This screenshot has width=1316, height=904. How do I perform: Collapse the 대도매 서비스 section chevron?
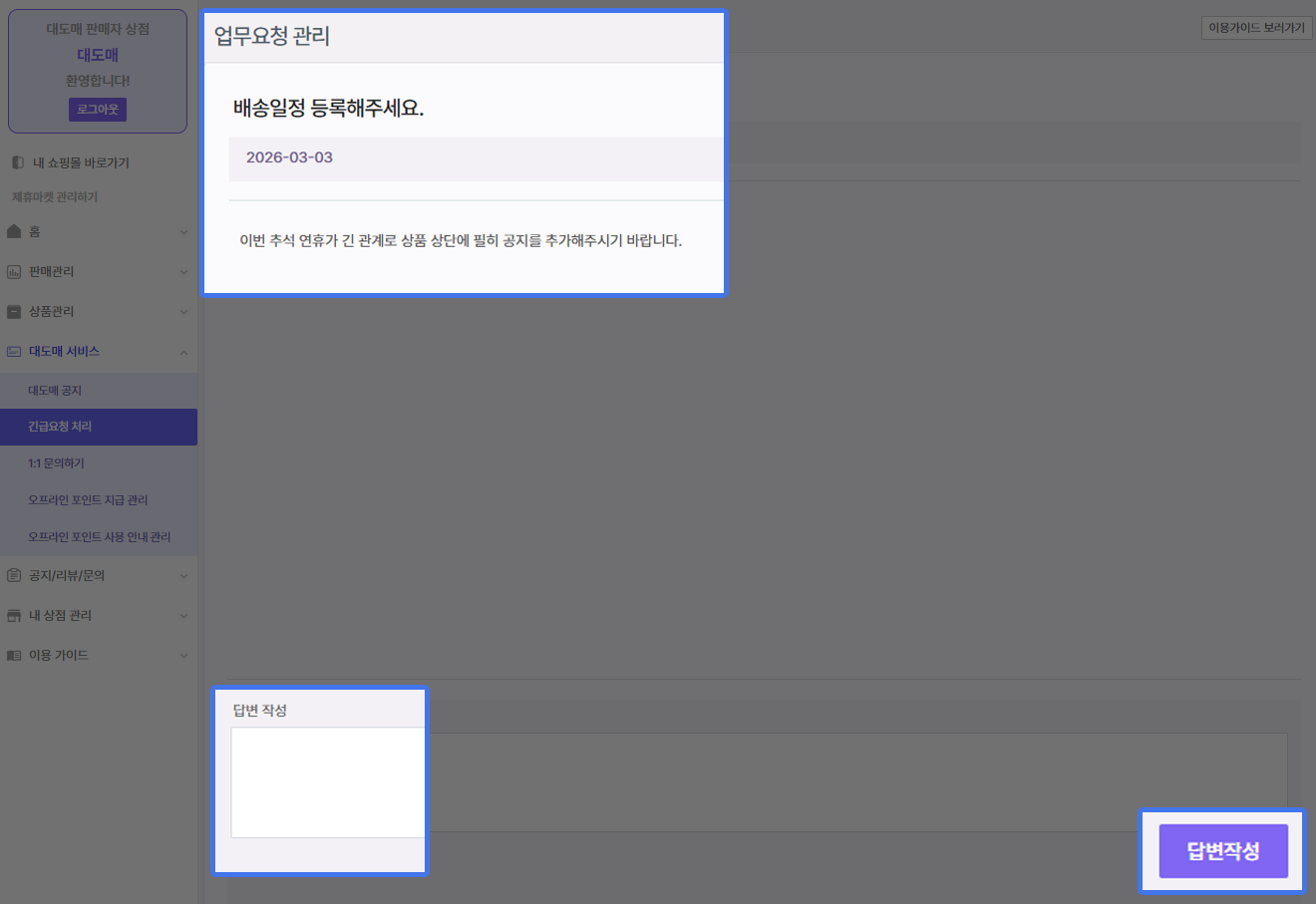tap(183, 352)
